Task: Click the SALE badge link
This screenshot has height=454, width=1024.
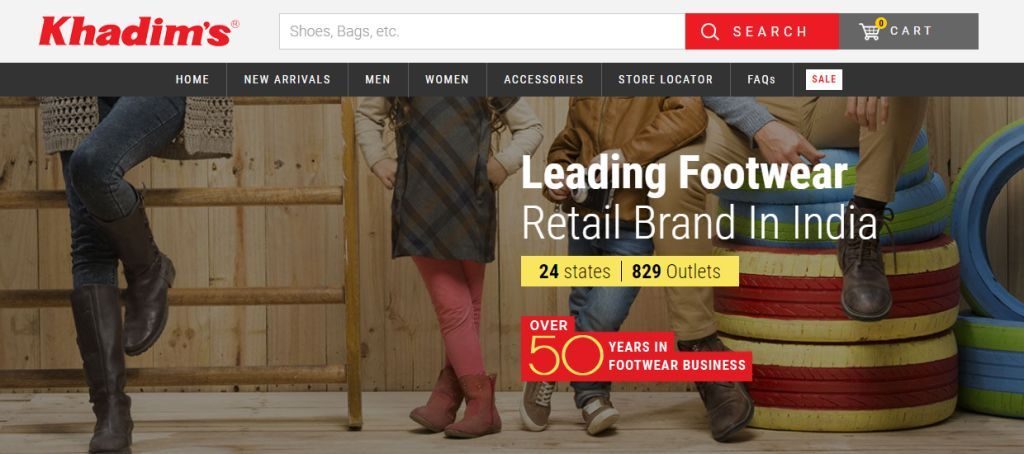Action: pos(824,79)
